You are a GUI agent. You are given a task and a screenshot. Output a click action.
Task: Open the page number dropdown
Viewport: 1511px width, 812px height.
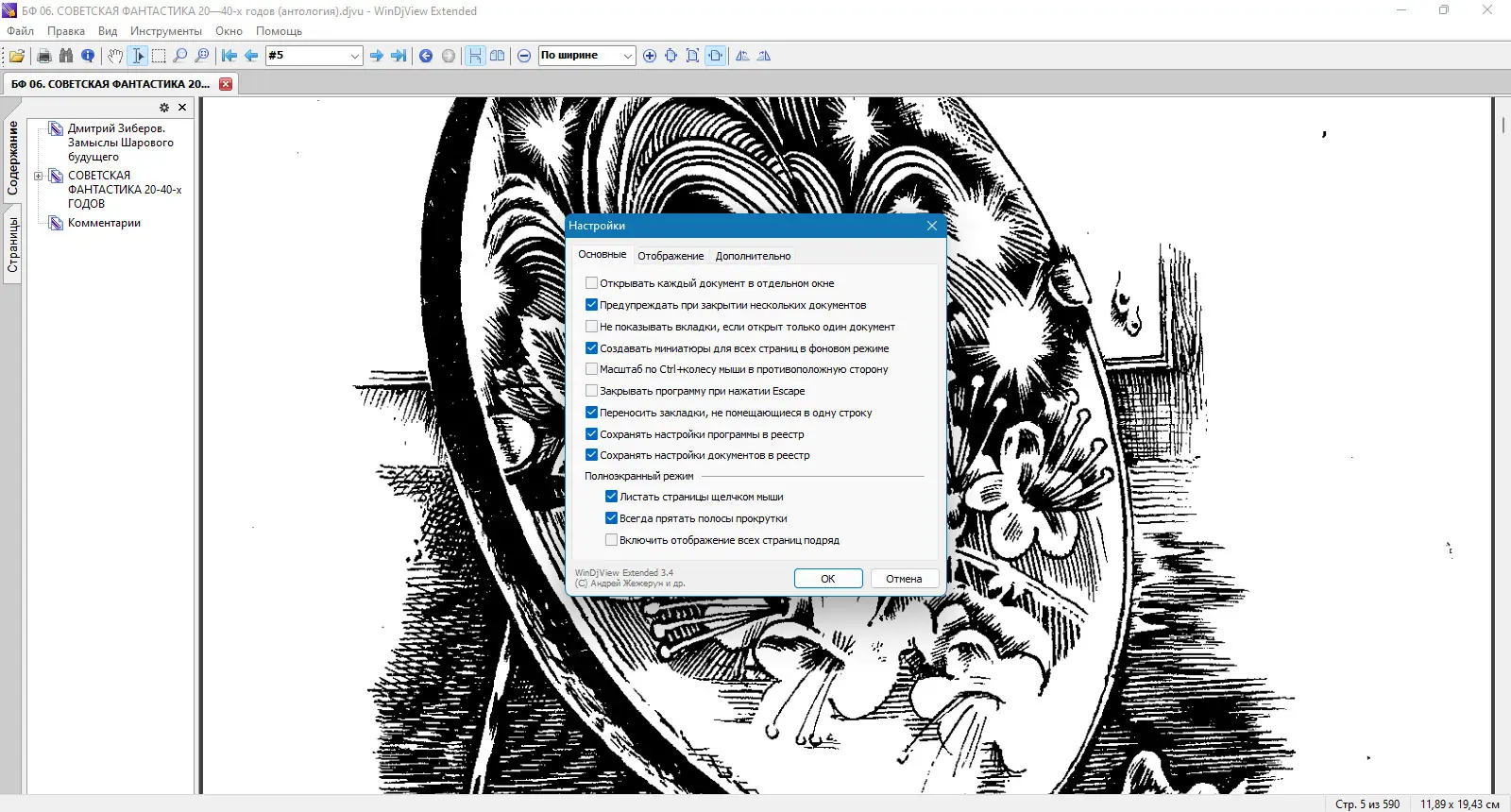click(355, 56)
